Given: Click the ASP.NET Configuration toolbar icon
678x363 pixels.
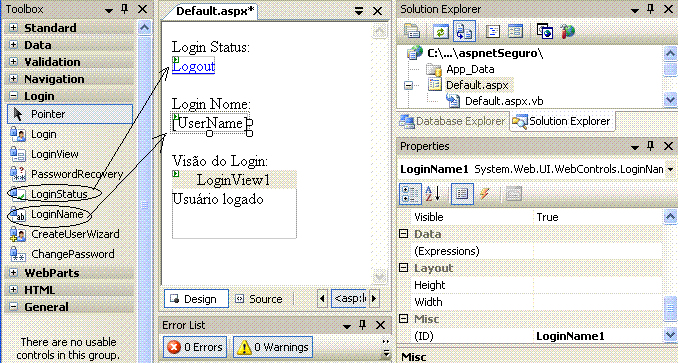Looking at the screenshot, I should pos(568,31).
